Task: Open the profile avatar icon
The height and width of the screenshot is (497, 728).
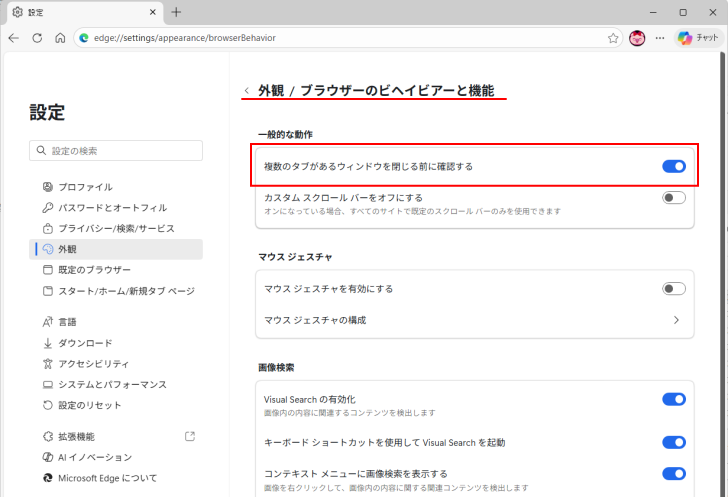Action: point(637,38)
